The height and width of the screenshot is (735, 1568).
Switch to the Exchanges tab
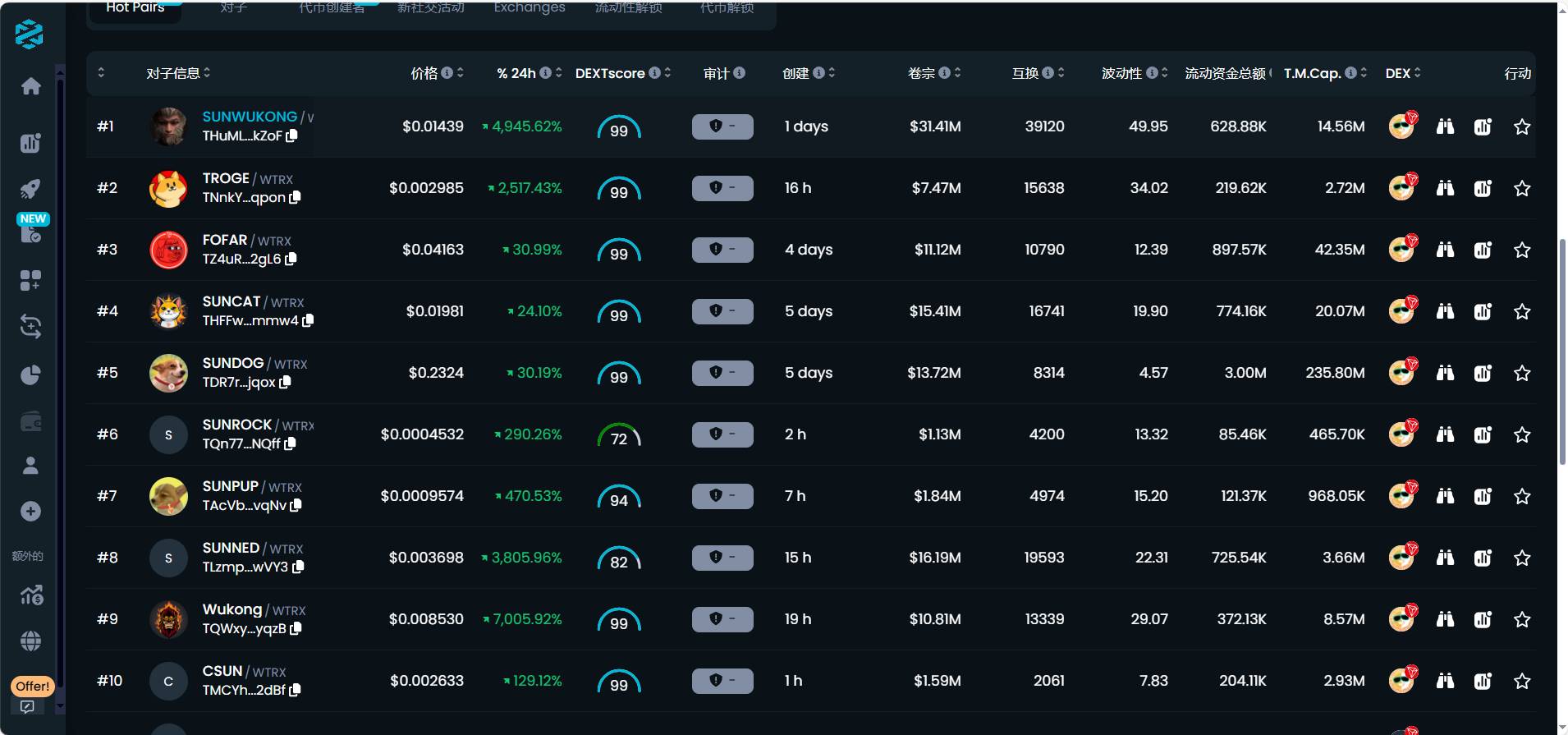coord(529,8)
